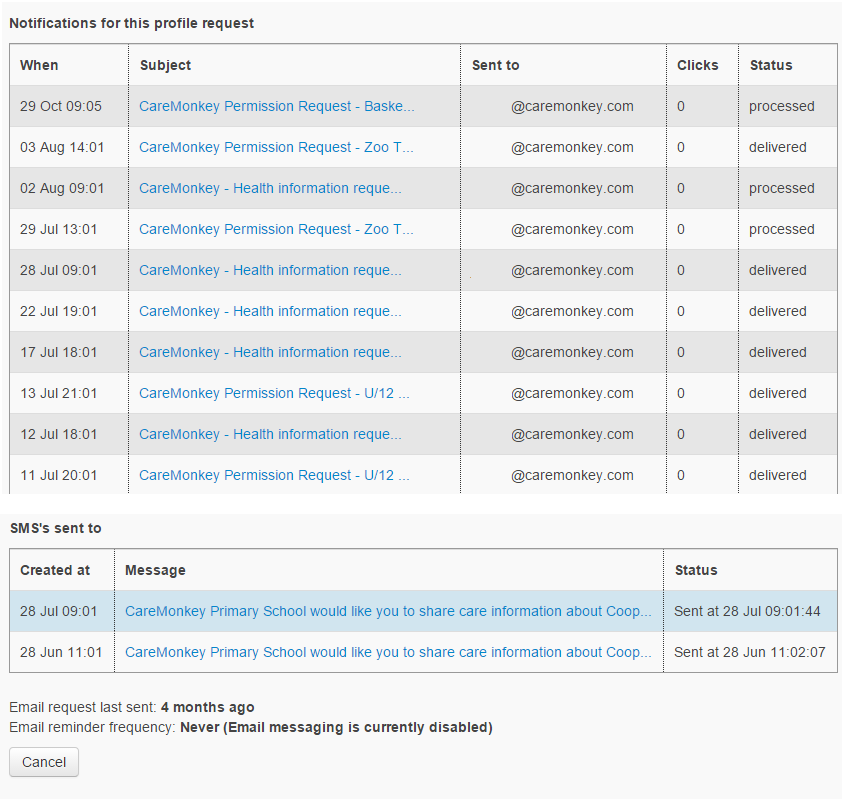Click 'Sent at 28 Jul 09:01:44' status

point(747,612)
